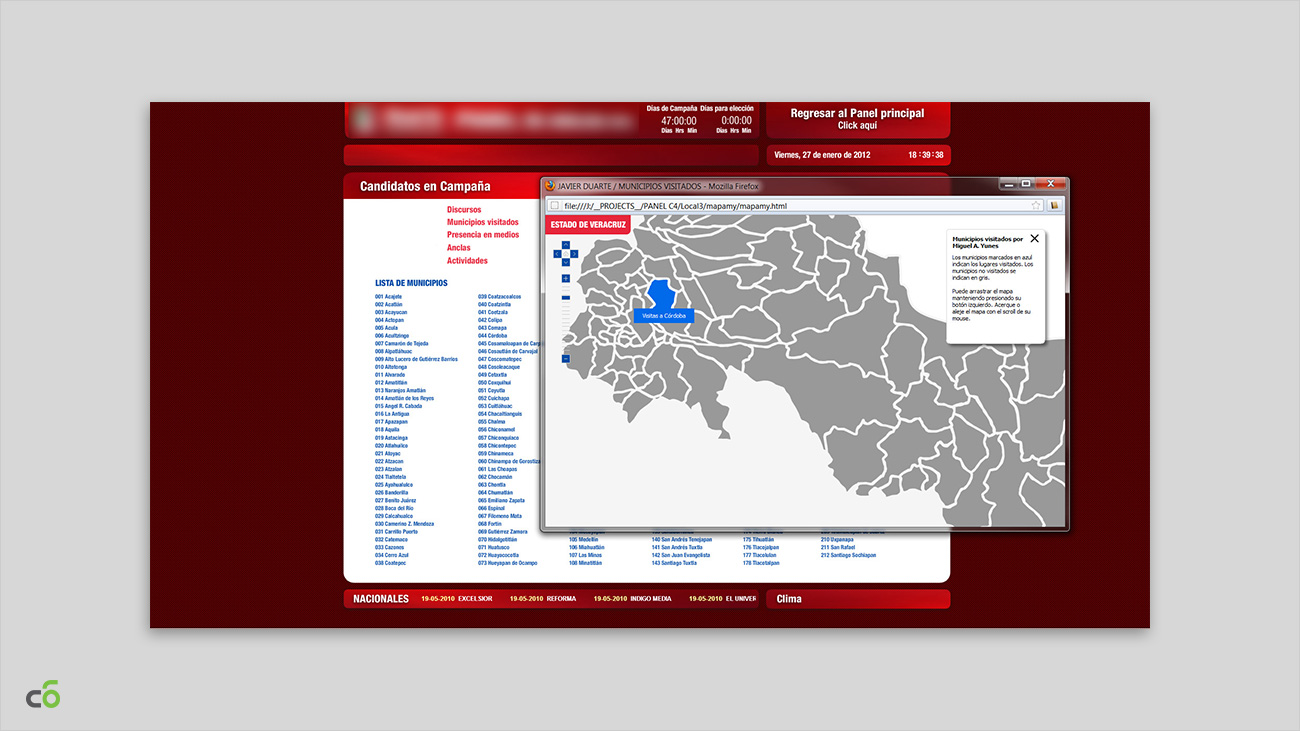Pan the map left with arrow
1300x731 pixels.
pos(558,253)
